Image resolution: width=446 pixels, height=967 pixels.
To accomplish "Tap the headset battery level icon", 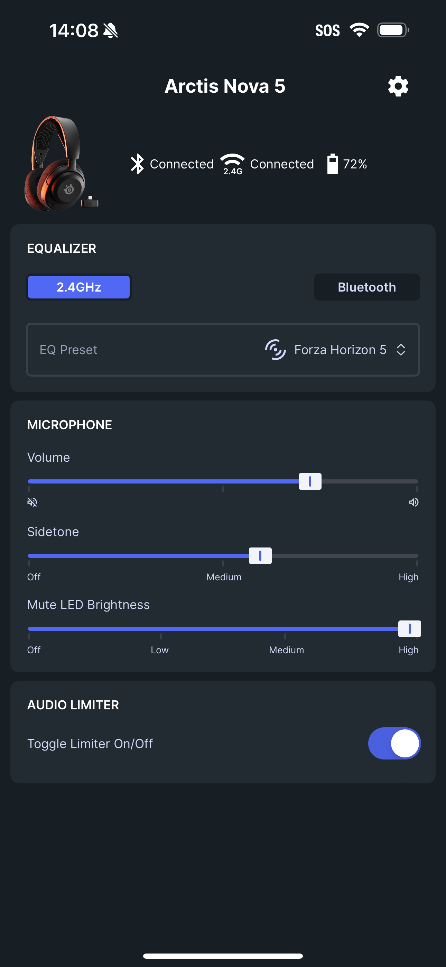I will pyautogui.click(x=332, y=164).
